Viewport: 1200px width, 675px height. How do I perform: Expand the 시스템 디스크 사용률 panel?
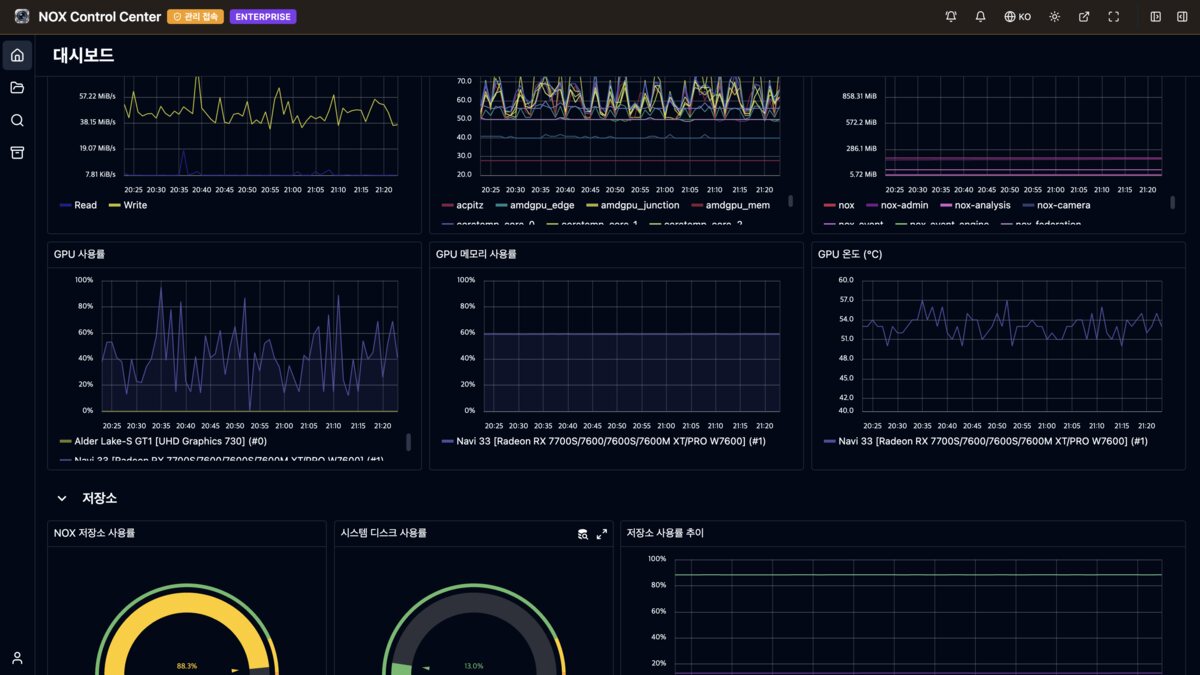(602, 534)
